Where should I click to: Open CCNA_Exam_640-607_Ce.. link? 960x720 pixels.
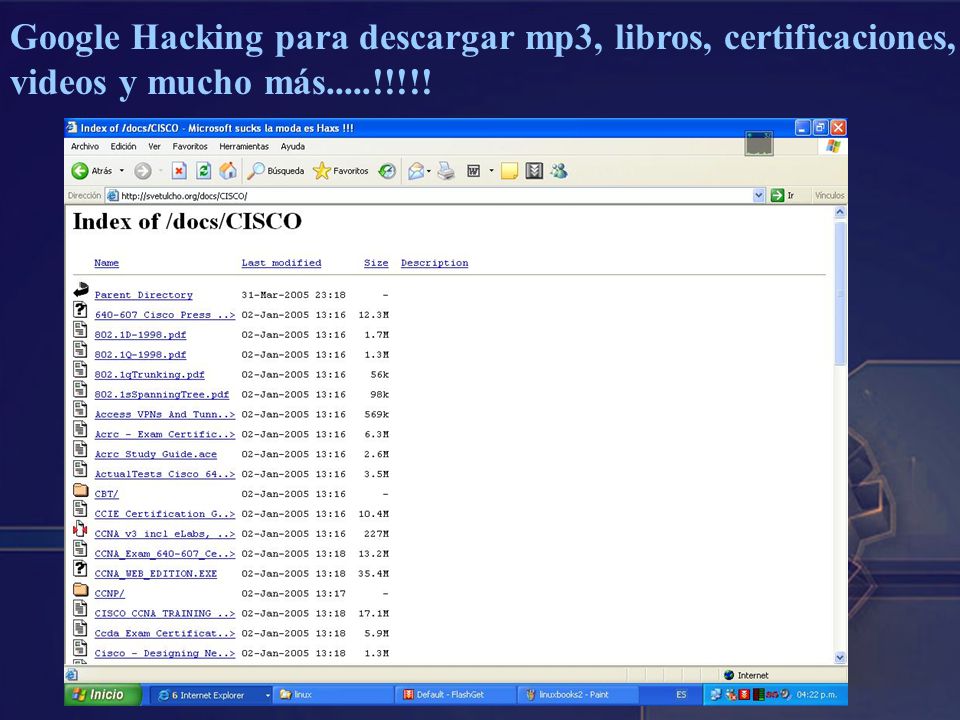click(x=165, y=553)
